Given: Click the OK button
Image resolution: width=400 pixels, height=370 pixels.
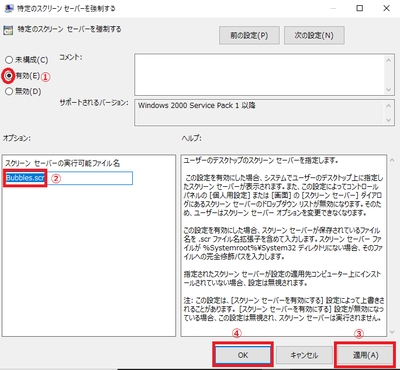Looking at the screenshot, I should click(x=243, y=355).
